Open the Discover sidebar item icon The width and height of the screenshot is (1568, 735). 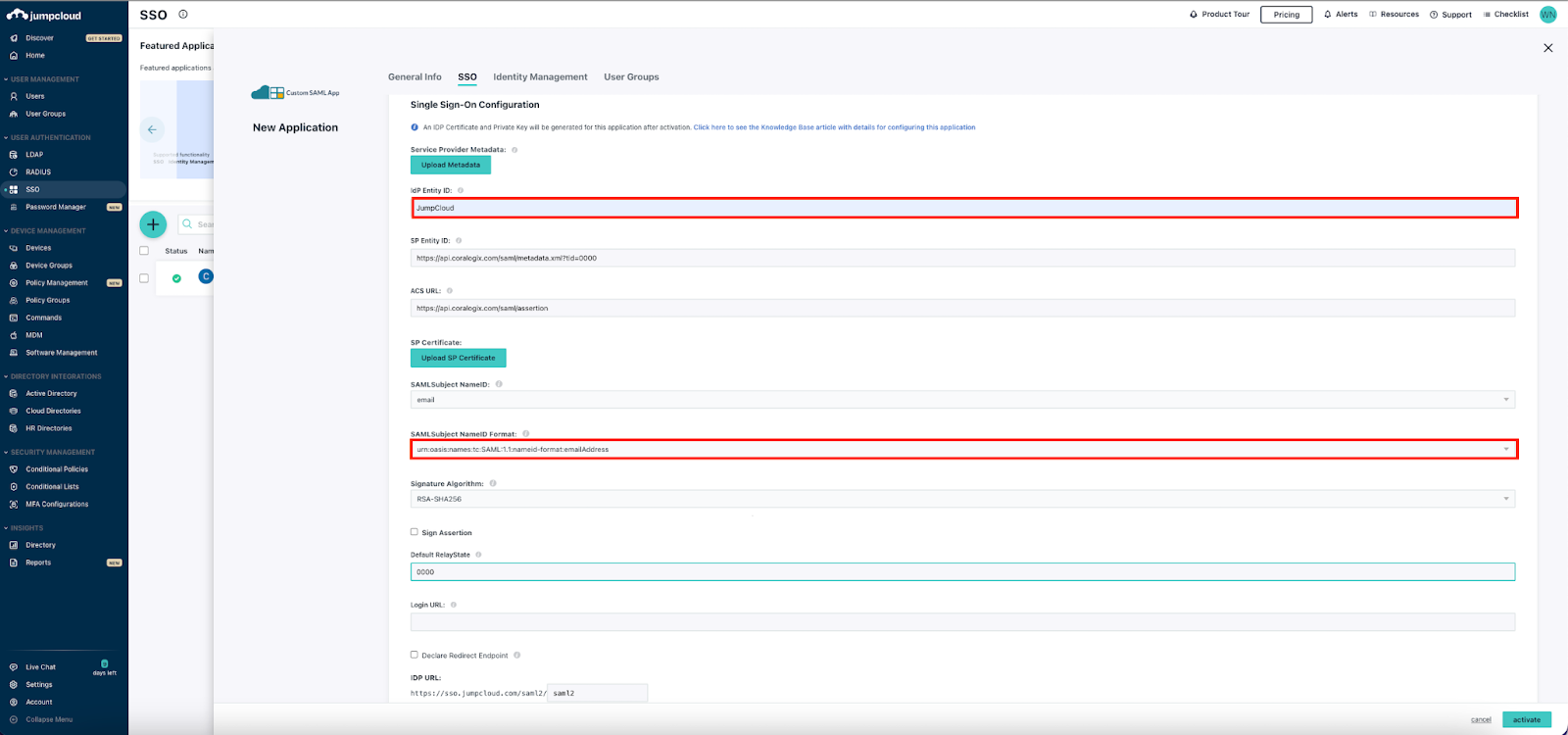coord(14,38)
